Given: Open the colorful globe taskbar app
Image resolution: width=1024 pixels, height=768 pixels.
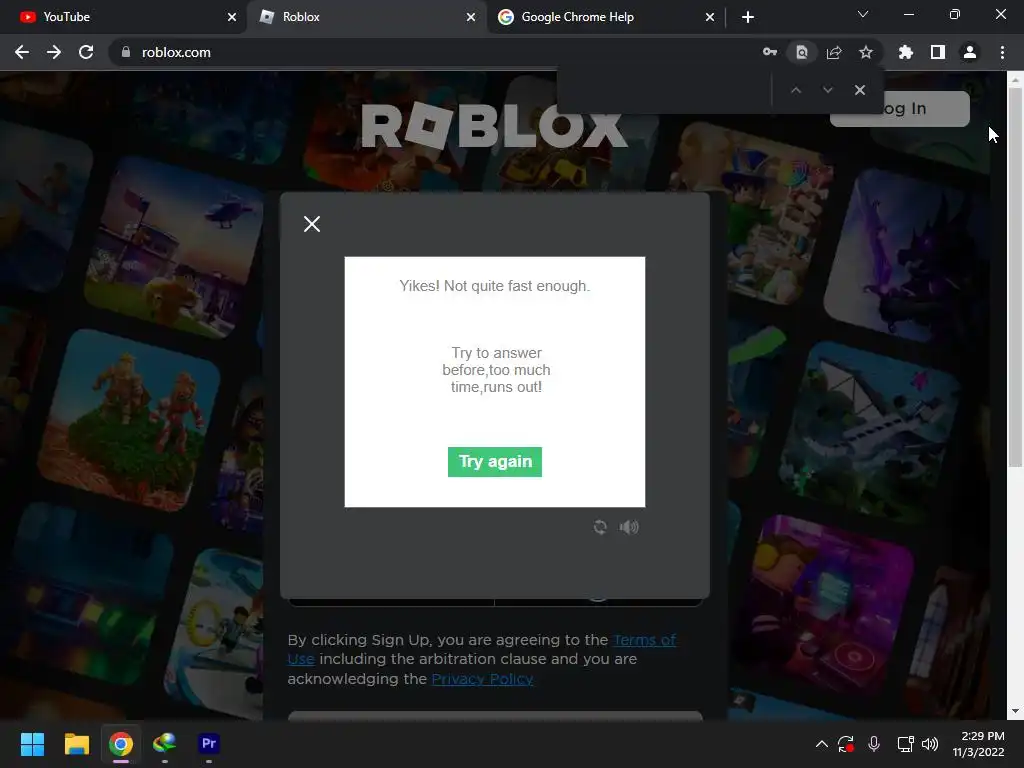Looking at the screenshot, I should coord(165,744).
